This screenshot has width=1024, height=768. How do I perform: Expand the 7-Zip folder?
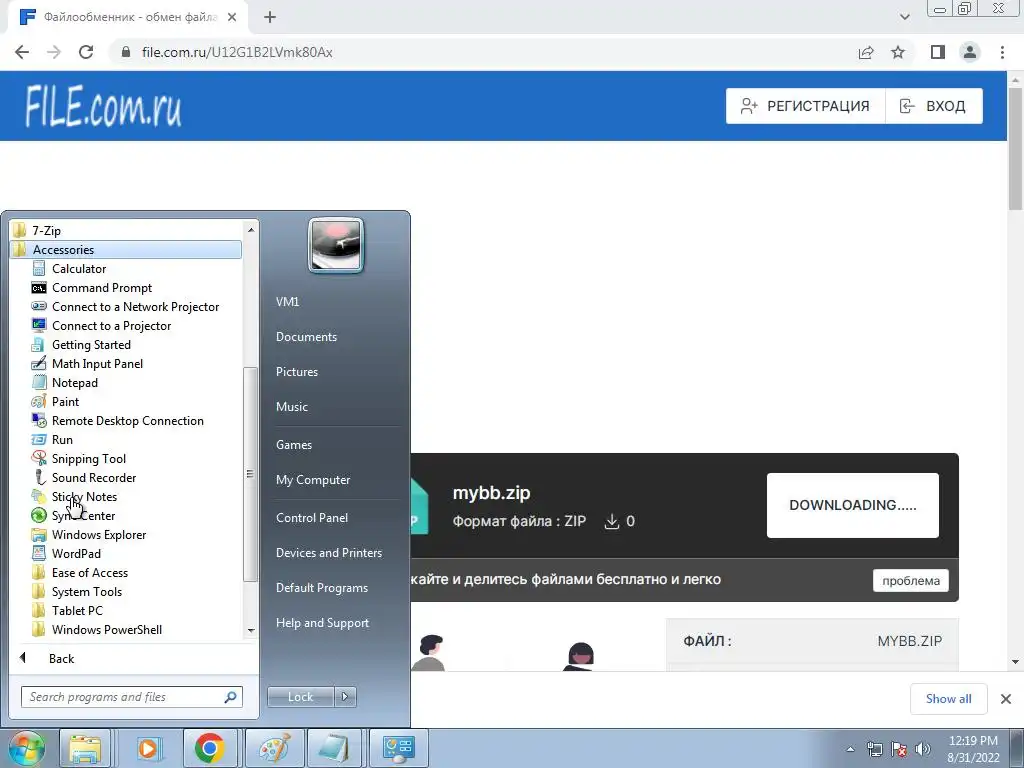pos(46,231)
